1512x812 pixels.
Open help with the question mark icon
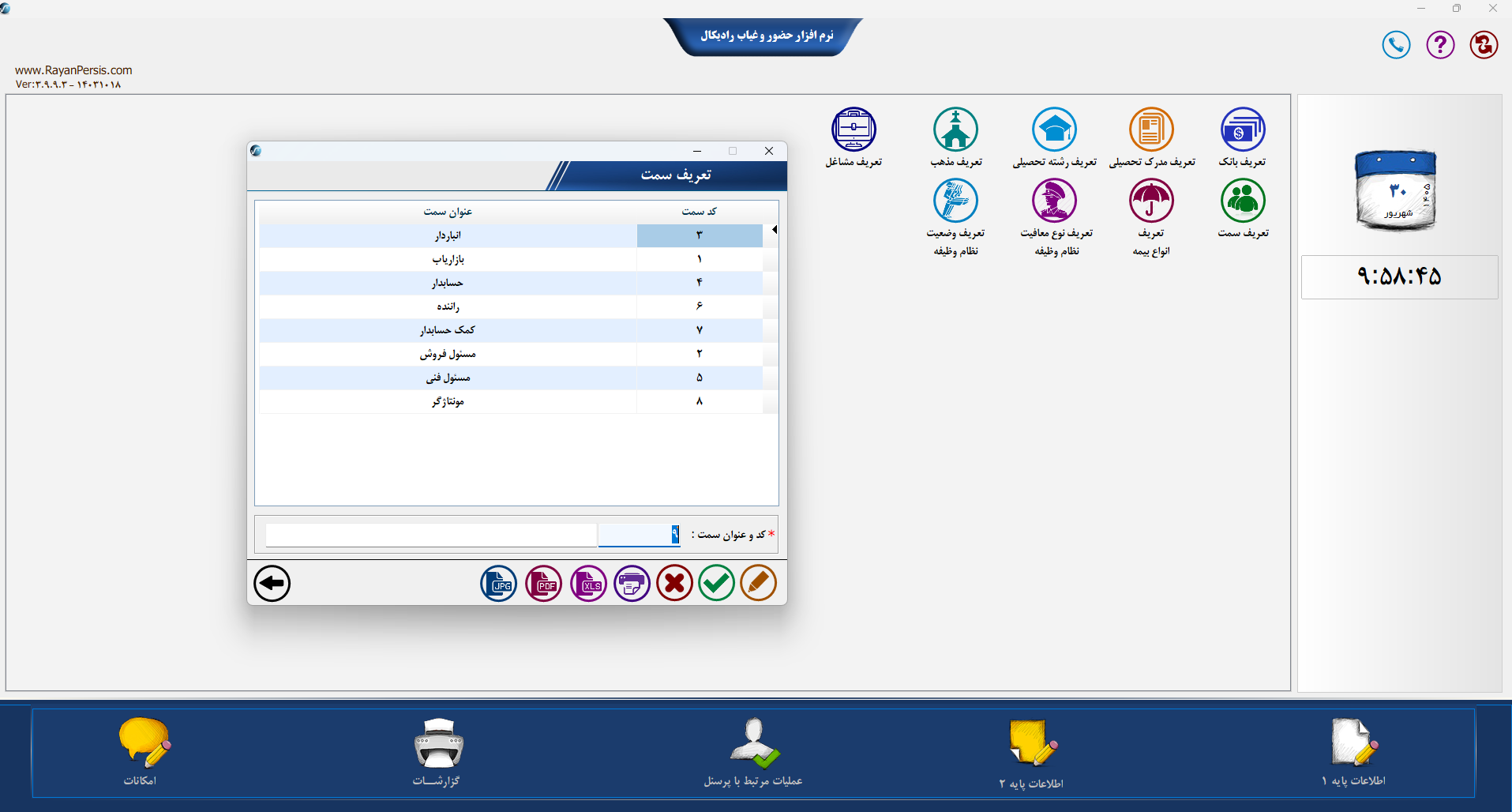(1440, 45)
